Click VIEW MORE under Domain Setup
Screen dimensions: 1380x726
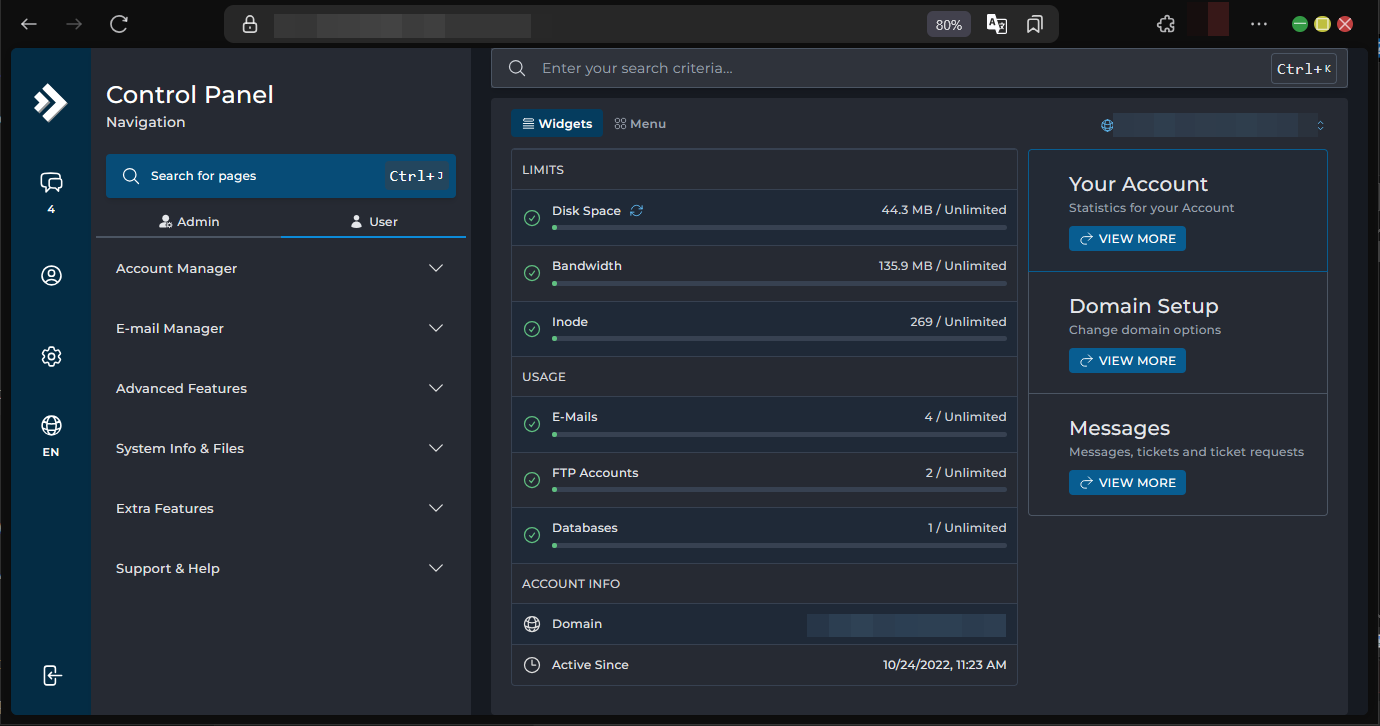tap(1127, 361)
